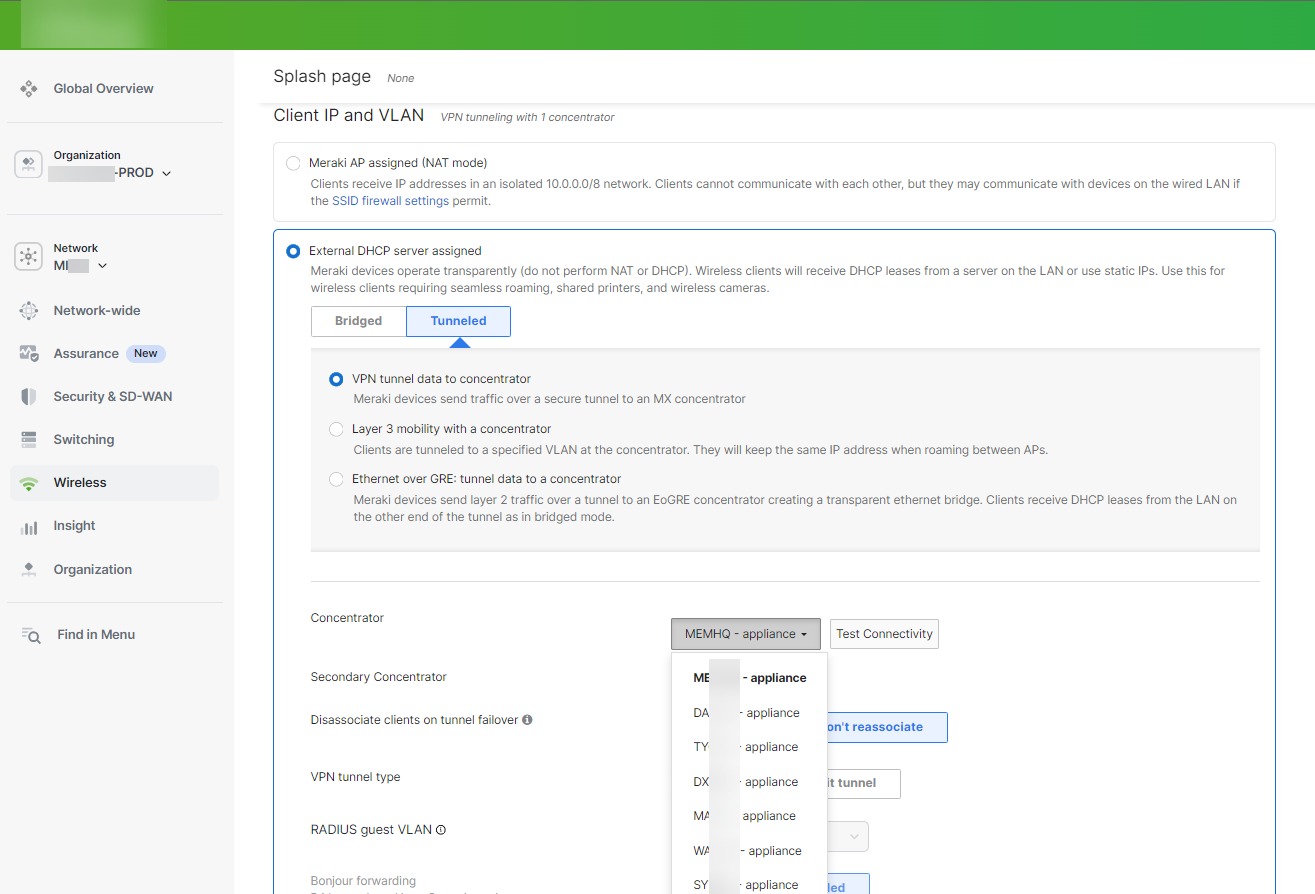Click the Security & SD-WAN shield icon

(29, 397)
